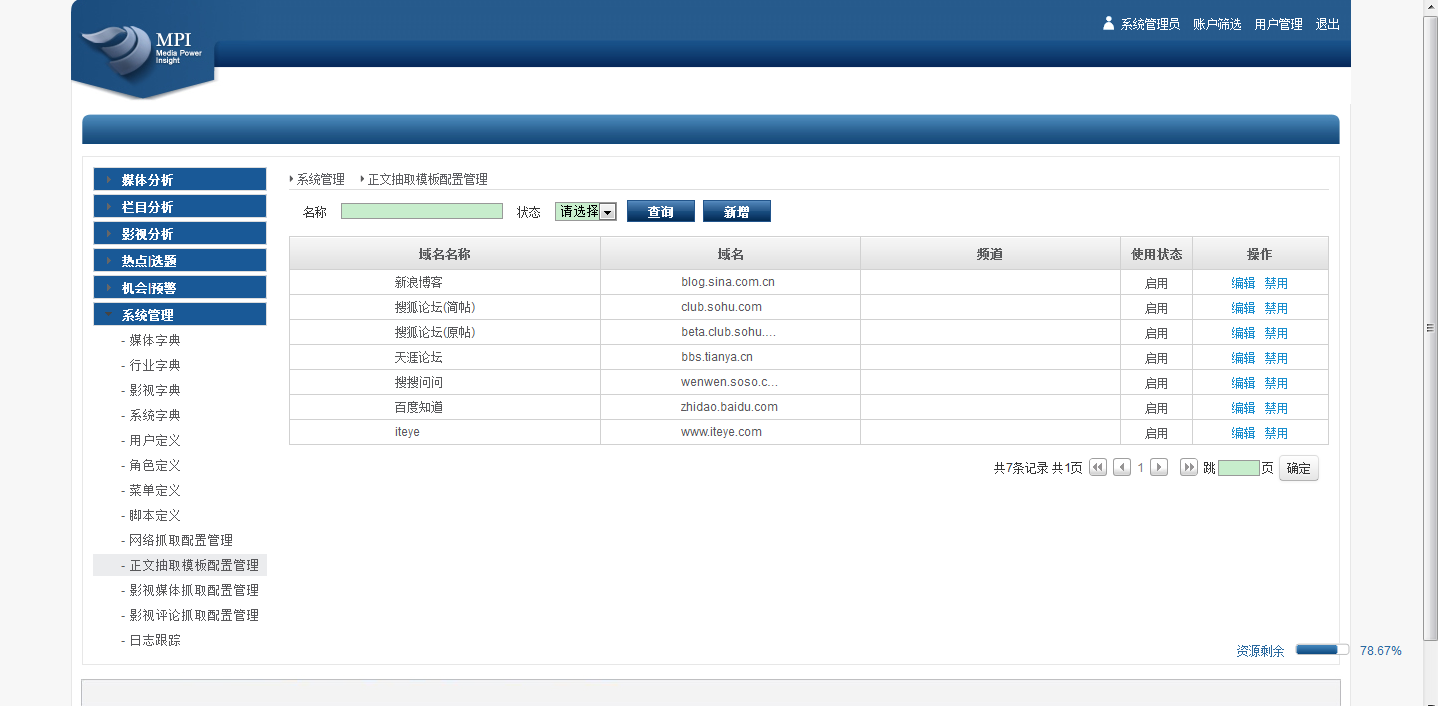Click the 名称 name input field
The image size is (1438, 706).
(x=421, y=211)
